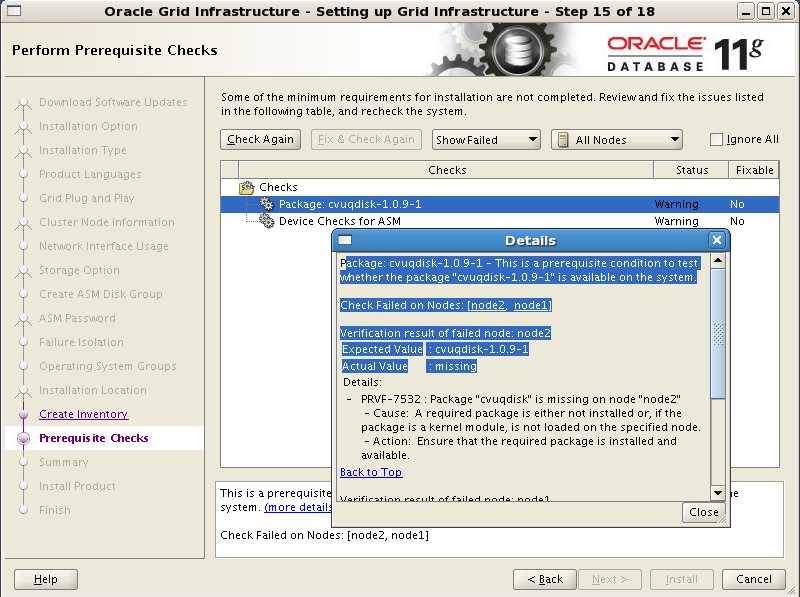Maximize the Oracle Grid Infrastructure window
The image size is (800, 597).
(x=766, y=11)
